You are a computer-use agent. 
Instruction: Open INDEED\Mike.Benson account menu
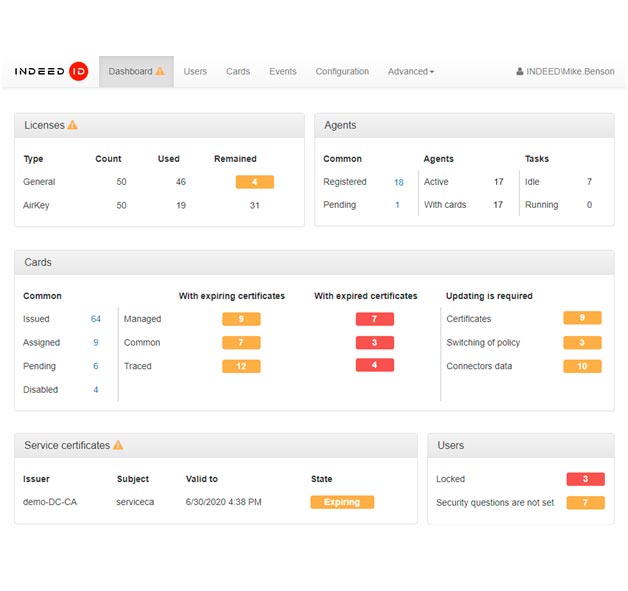pos(565,71)
